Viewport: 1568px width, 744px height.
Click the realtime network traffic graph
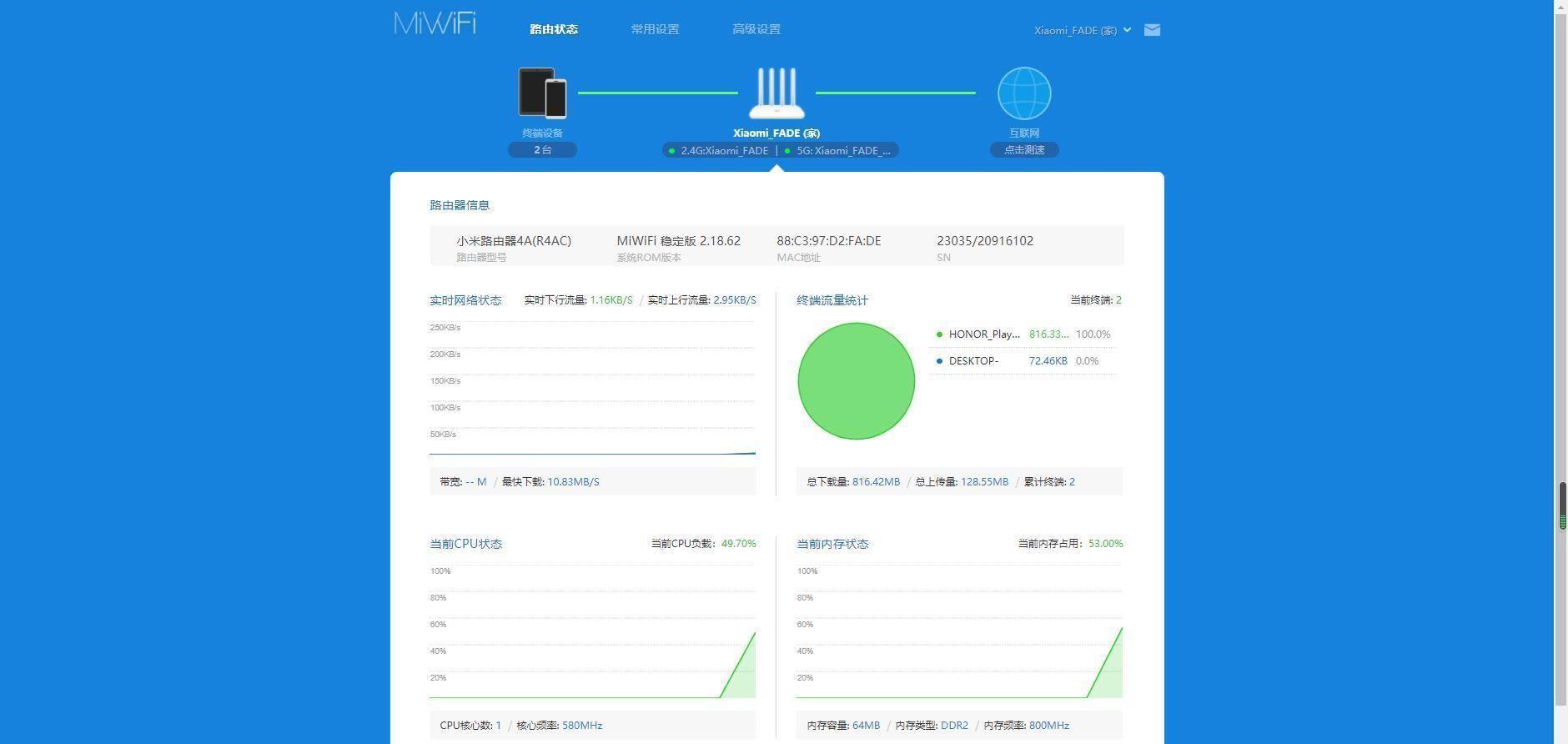pyautogui.click(x=592, y=389)
